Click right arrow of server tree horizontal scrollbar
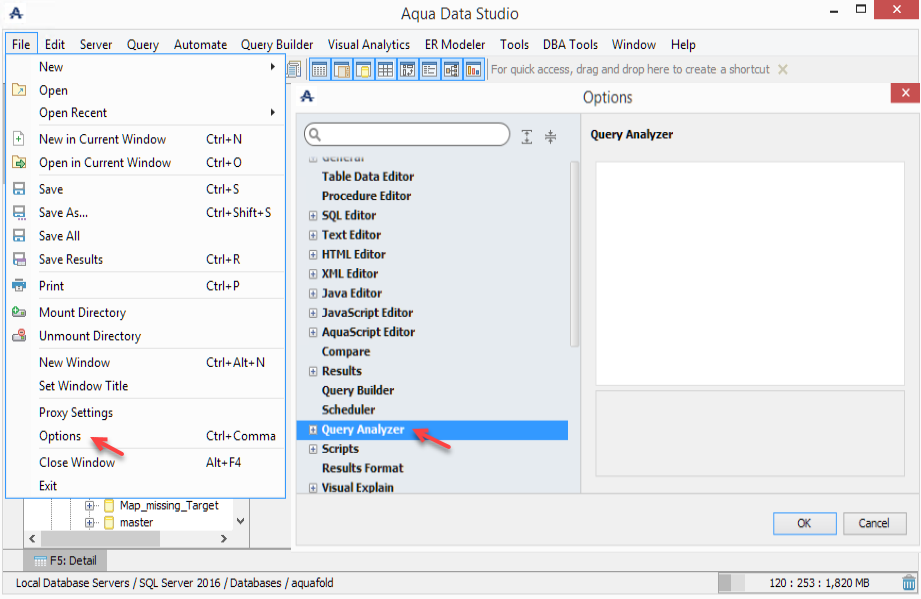The height and width of the screenshot is (599, 921). point(224,539)
